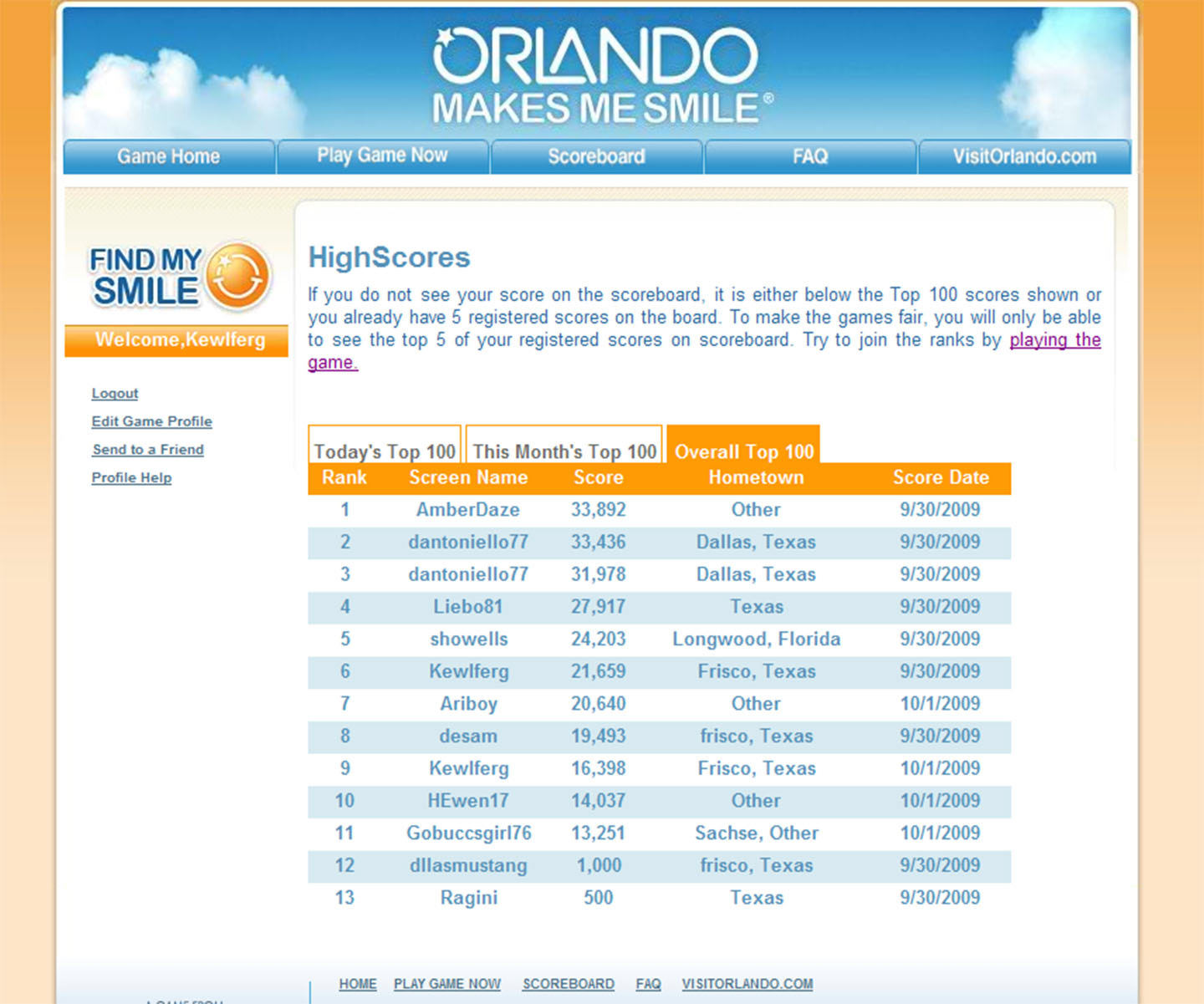The height and width of the screenshot is (1004, 1204).
Task: Select score 21,659
Action: pyautogui.click(x=599, y=672)
